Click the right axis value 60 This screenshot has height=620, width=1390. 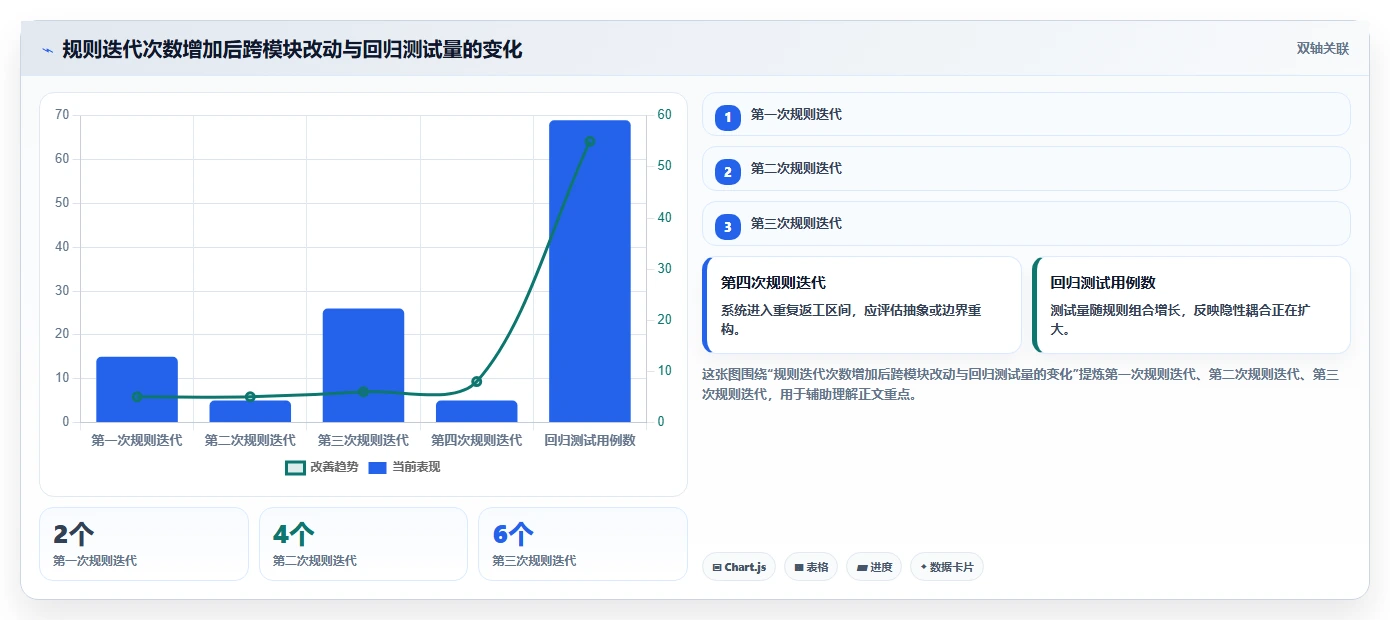click(x=665, y=115)
